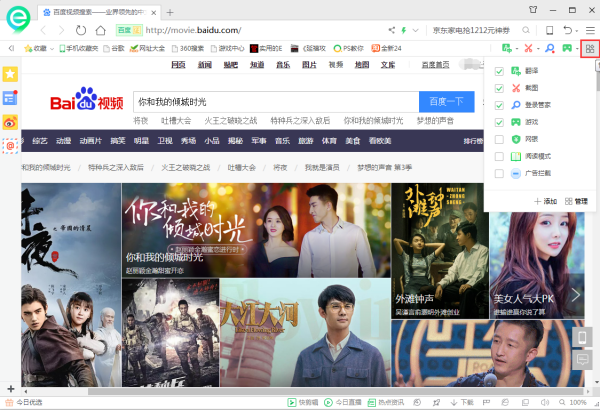Viewport: 600px width, 410px height.
Task: Collapse the sidebar using the bookmarks bar arrow
Action: (x=11, y=48)
